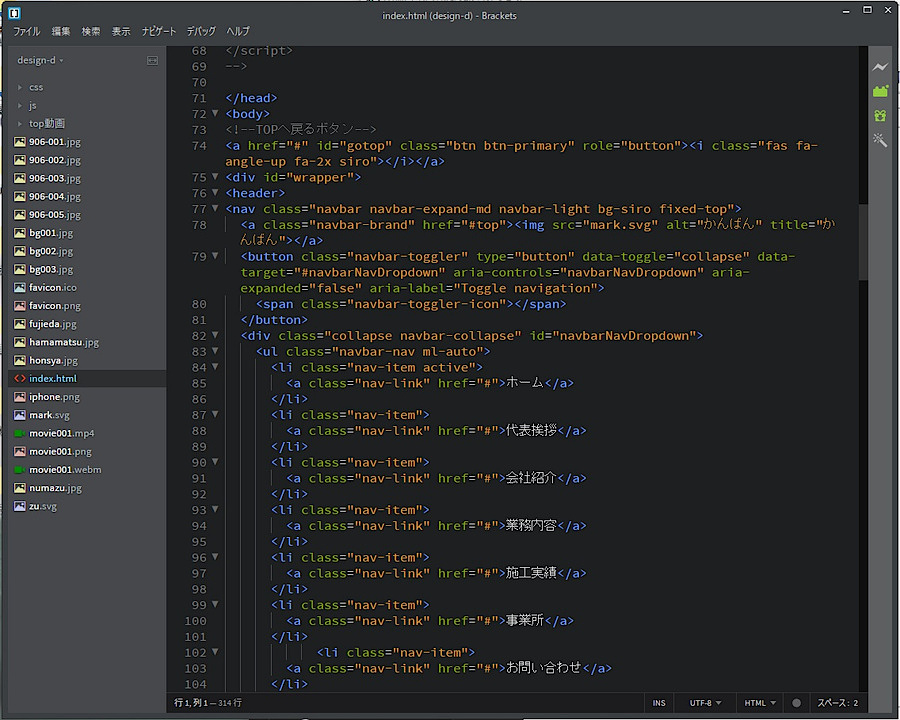900x720 pixels.
Task: Open the HTML language mode dropdown
Action: tap(760, 703)
